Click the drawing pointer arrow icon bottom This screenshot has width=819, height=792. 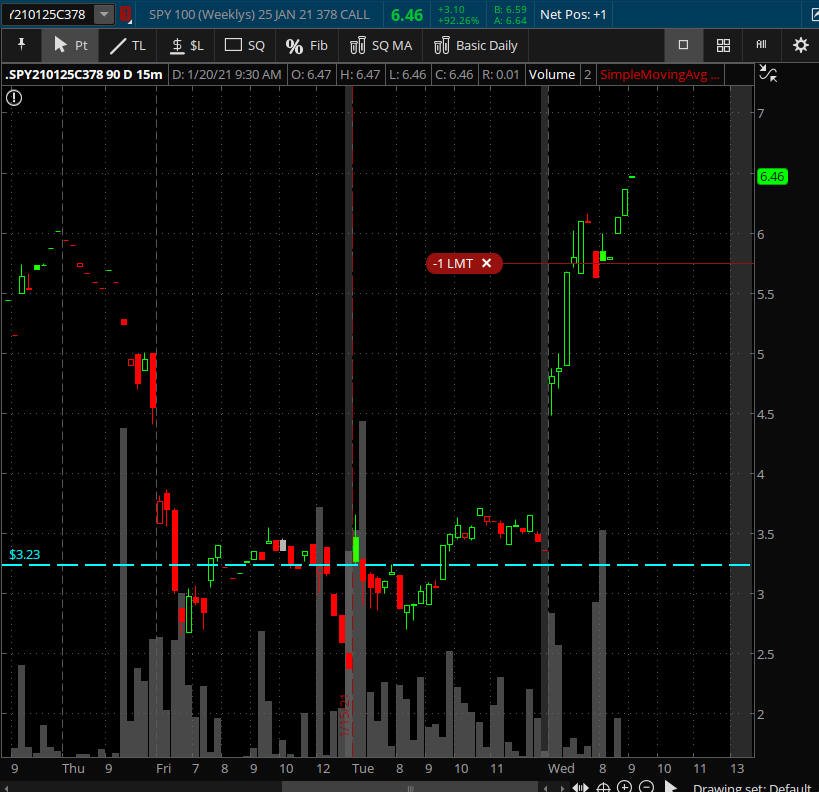pyautogui.click(x=670, y=786)
